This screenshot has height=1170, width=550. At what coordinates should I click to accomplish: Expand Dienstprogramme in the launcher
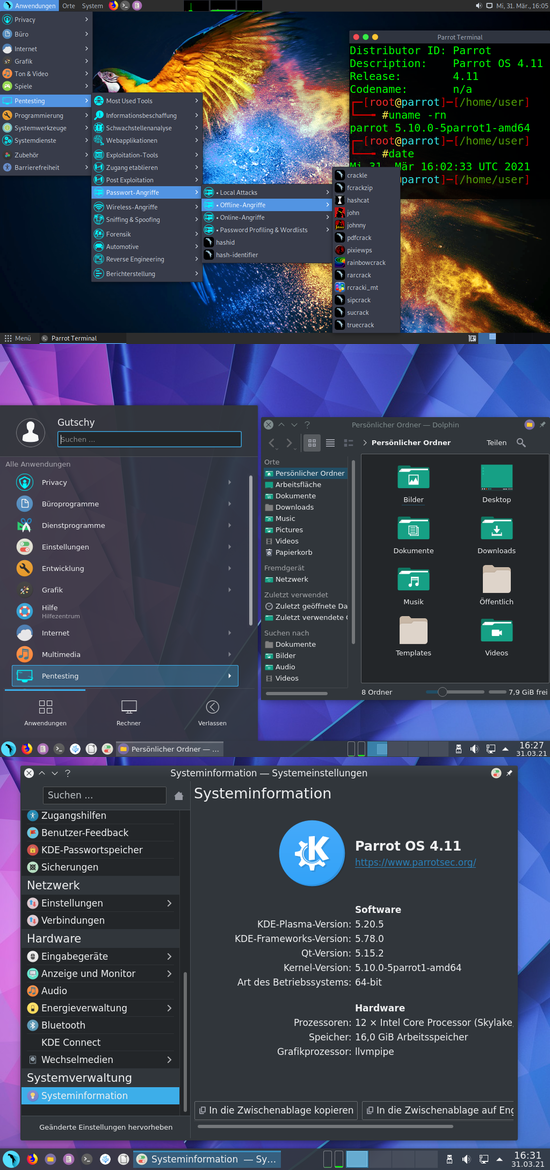(x=125, y=525)
